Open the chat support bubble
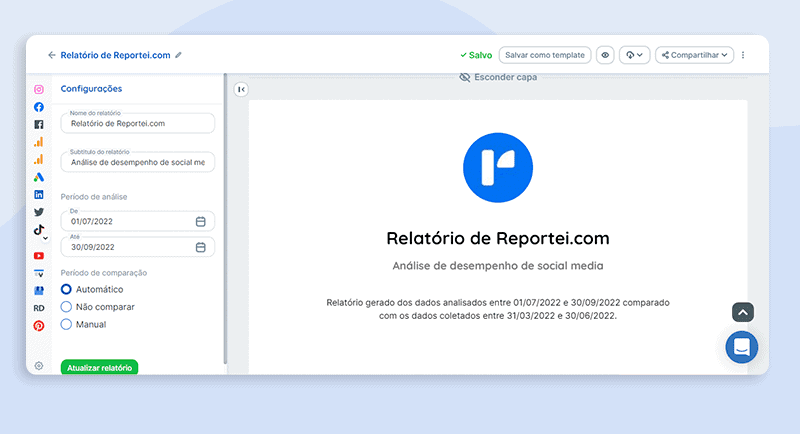This screenshot has height=434, width=800. (741, 347)
